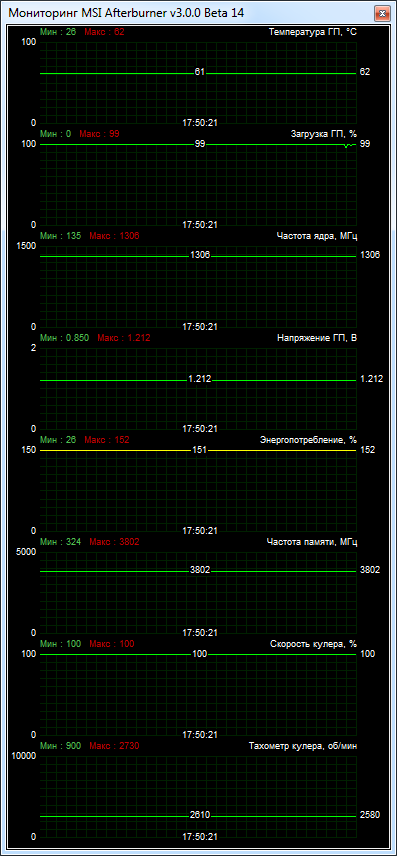Click the 17:50:21 timestamp under tachometer graph
397x856 pixels.
[x=200, y=837]
